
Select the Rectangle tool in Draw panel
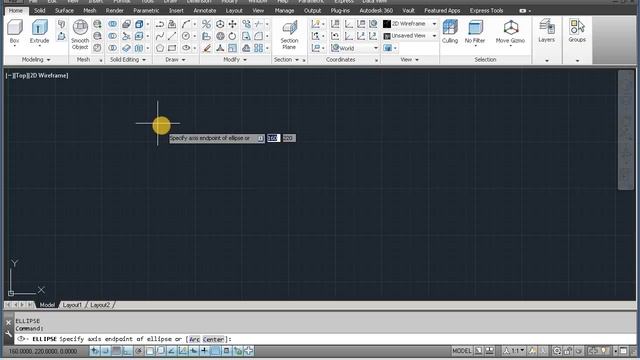pos(172,48)
